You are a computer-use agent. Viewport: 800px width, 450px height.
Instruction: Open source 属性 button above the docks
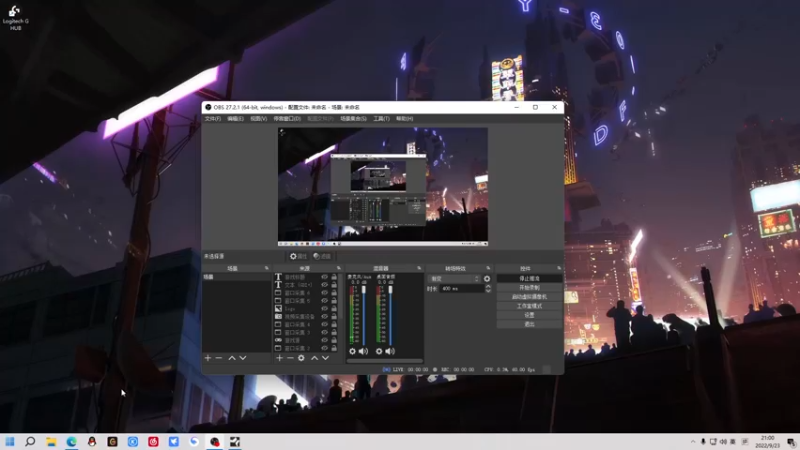point(298,256)
